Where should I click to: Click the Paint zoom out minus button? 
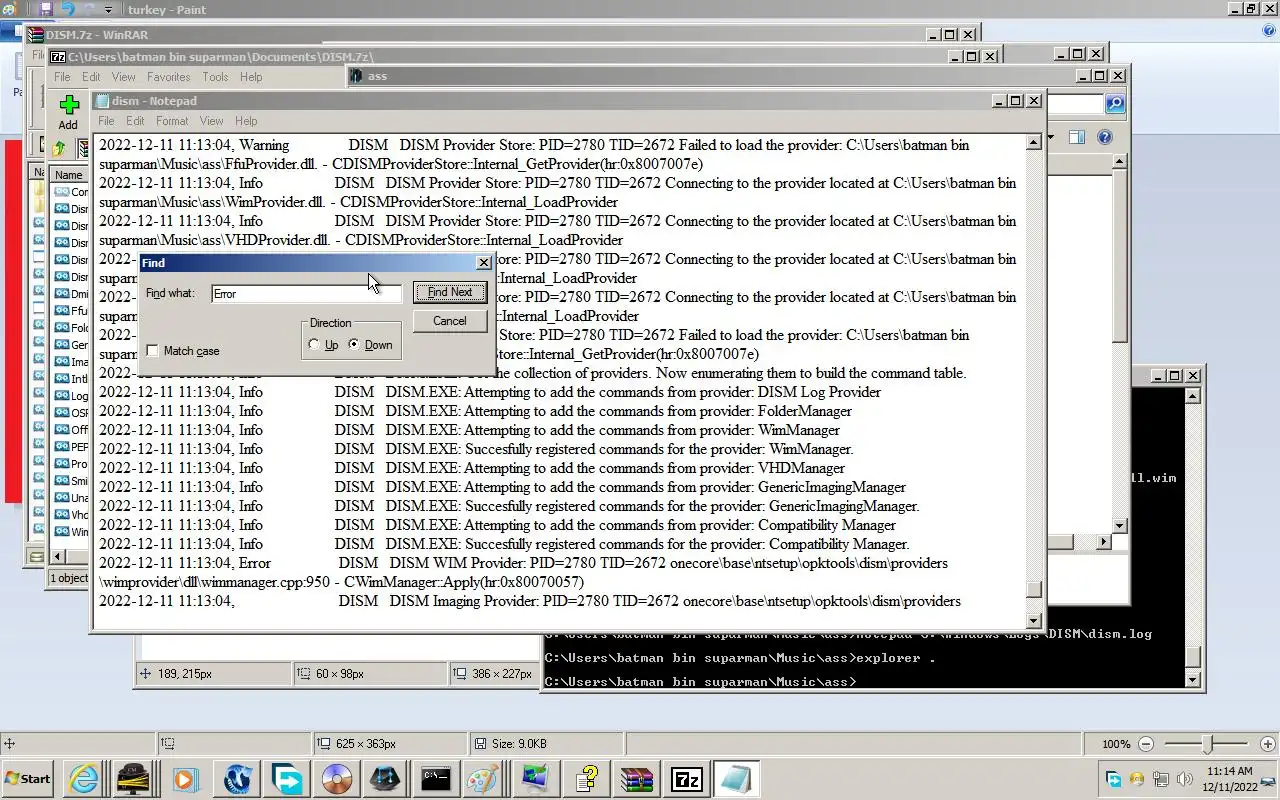tap(1146, 744)
